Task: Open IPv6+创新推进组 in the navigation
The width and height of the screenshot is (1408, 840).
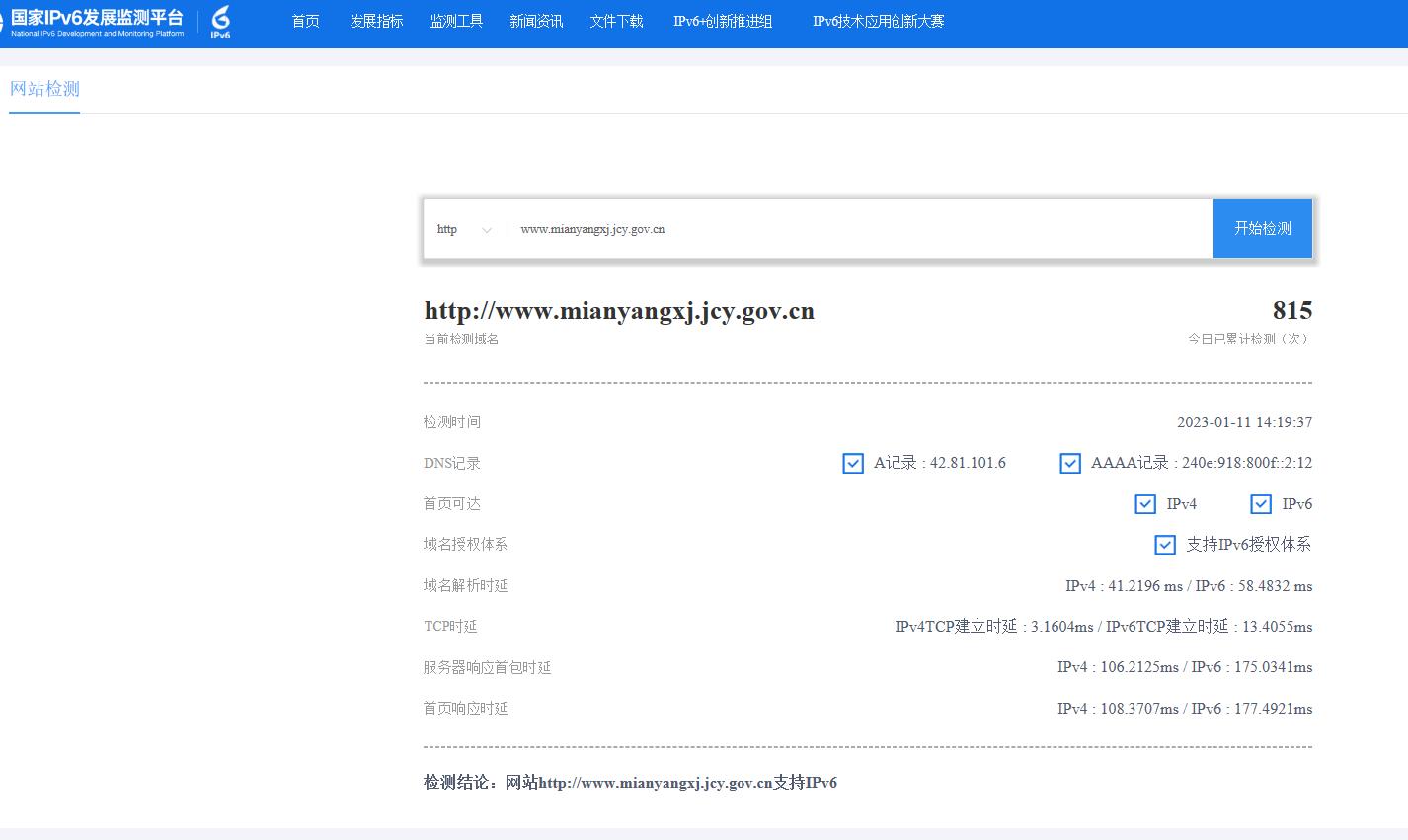Action: coord(723,21)
